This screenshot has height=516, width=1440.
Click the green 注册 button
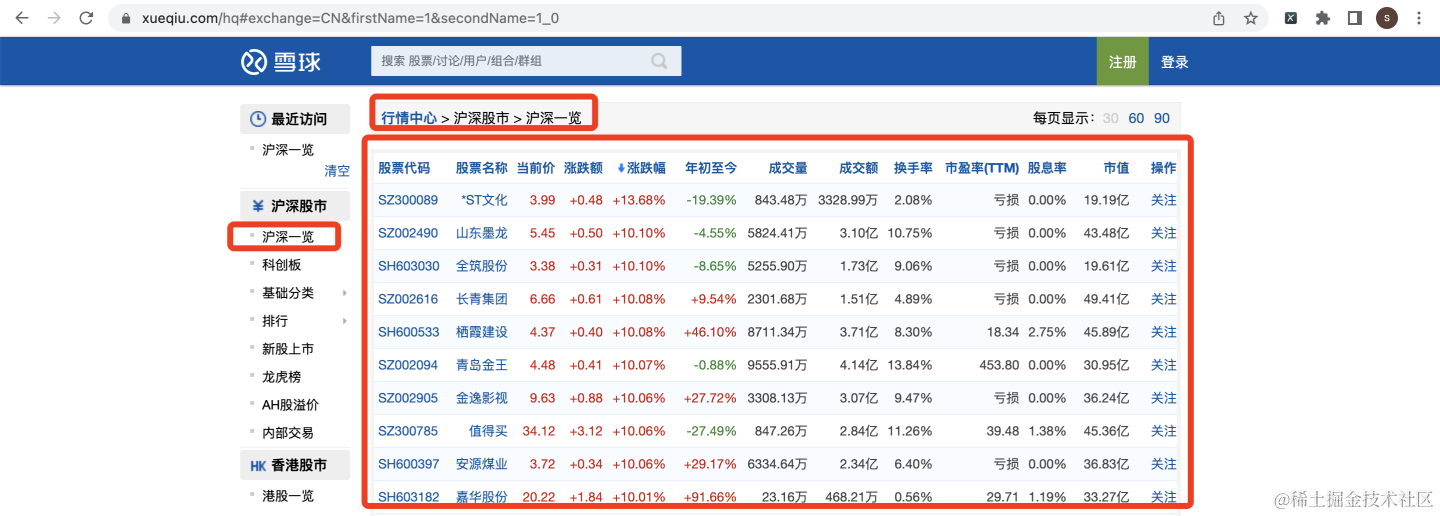coord(1123,62)
